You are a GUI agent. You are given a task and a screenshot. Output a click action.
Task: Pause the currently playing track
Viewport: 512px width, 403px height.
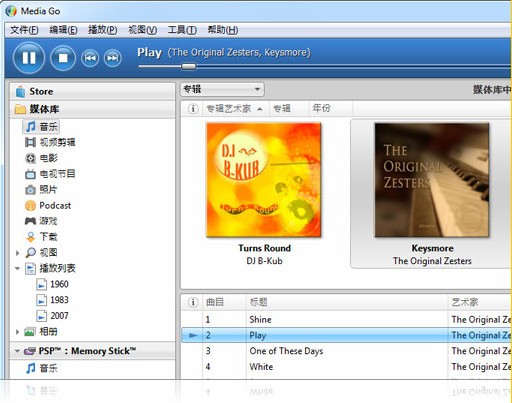point(29,58)
